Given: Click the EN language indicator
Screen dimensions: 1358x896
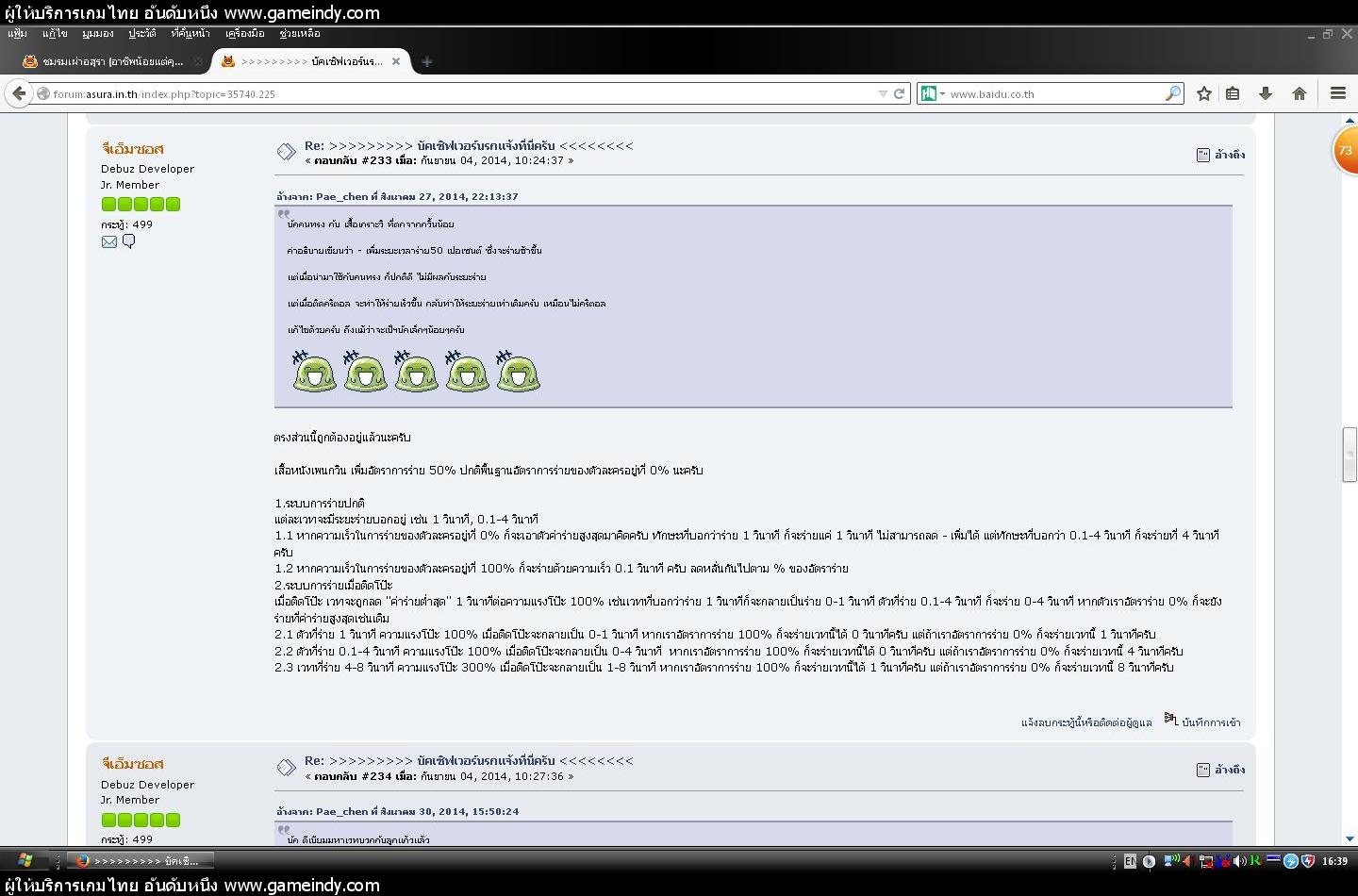Looking at the screenshot, I should (x=1130, y=860).
